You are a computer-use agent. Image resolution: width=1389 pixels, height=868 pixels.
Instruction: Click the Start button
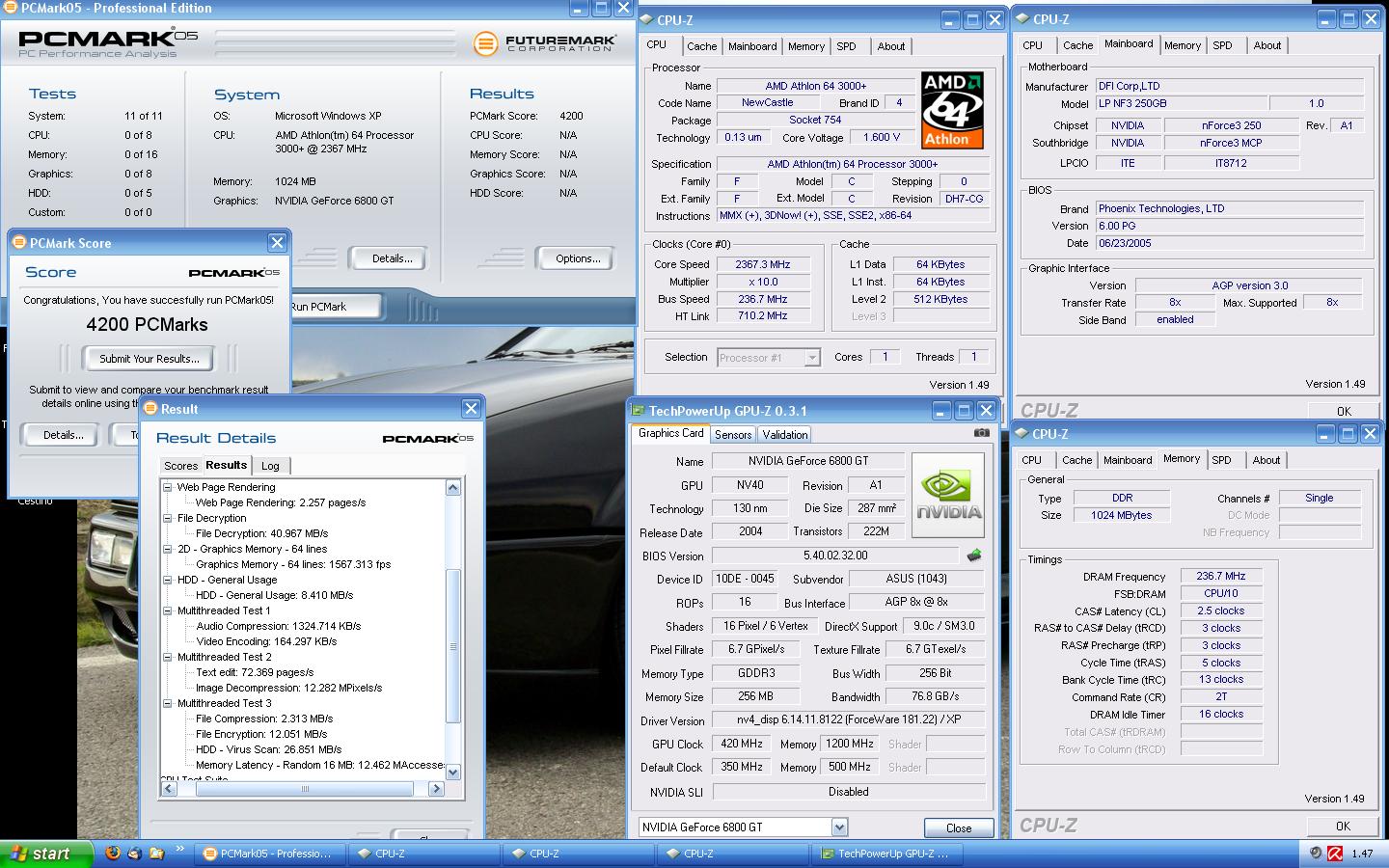coord(47,854)
